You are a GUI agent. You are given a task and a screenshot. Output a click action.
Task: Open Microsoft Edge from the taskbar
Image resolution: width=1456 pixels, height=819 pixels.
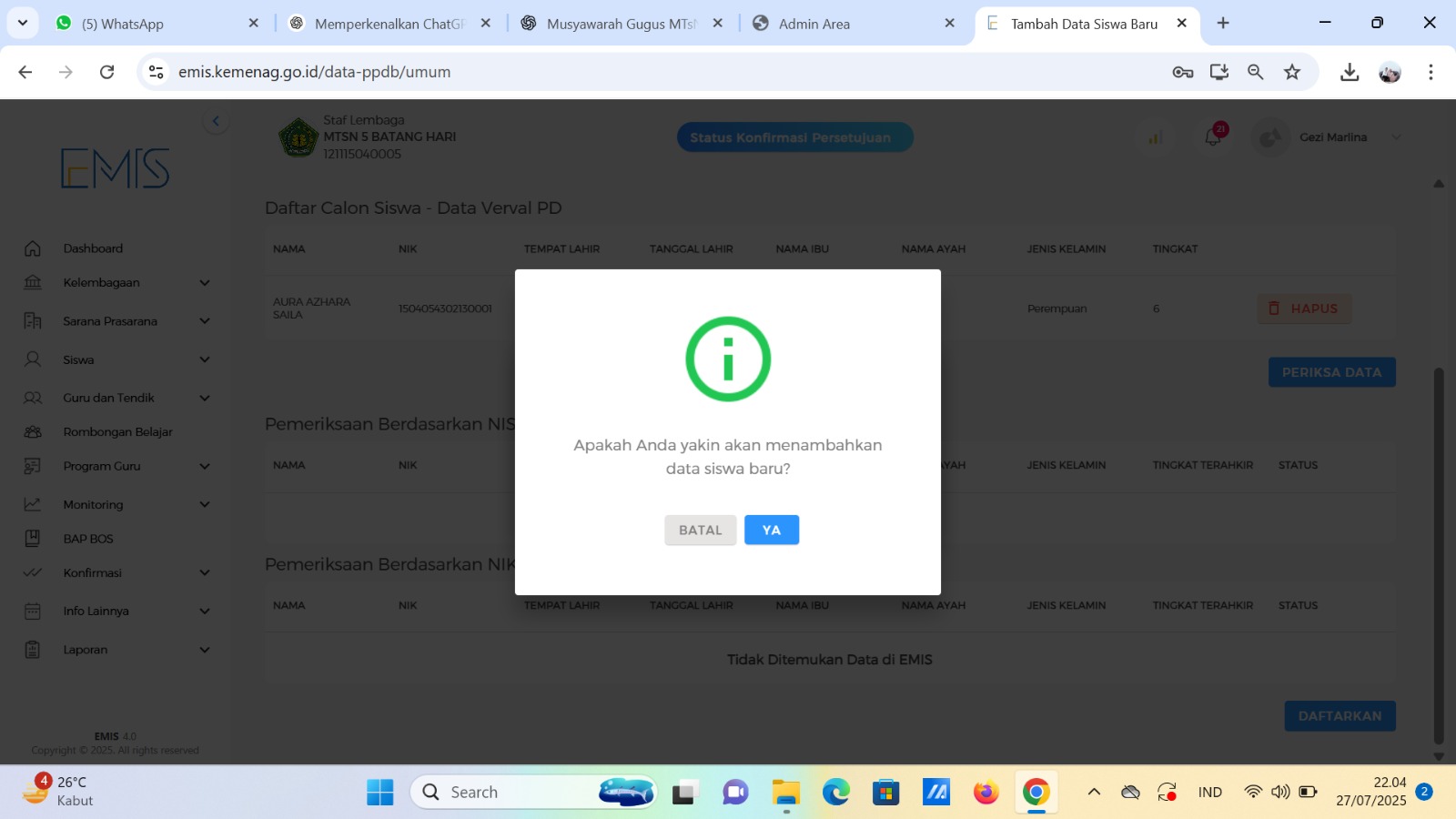(x=835, y=793)
